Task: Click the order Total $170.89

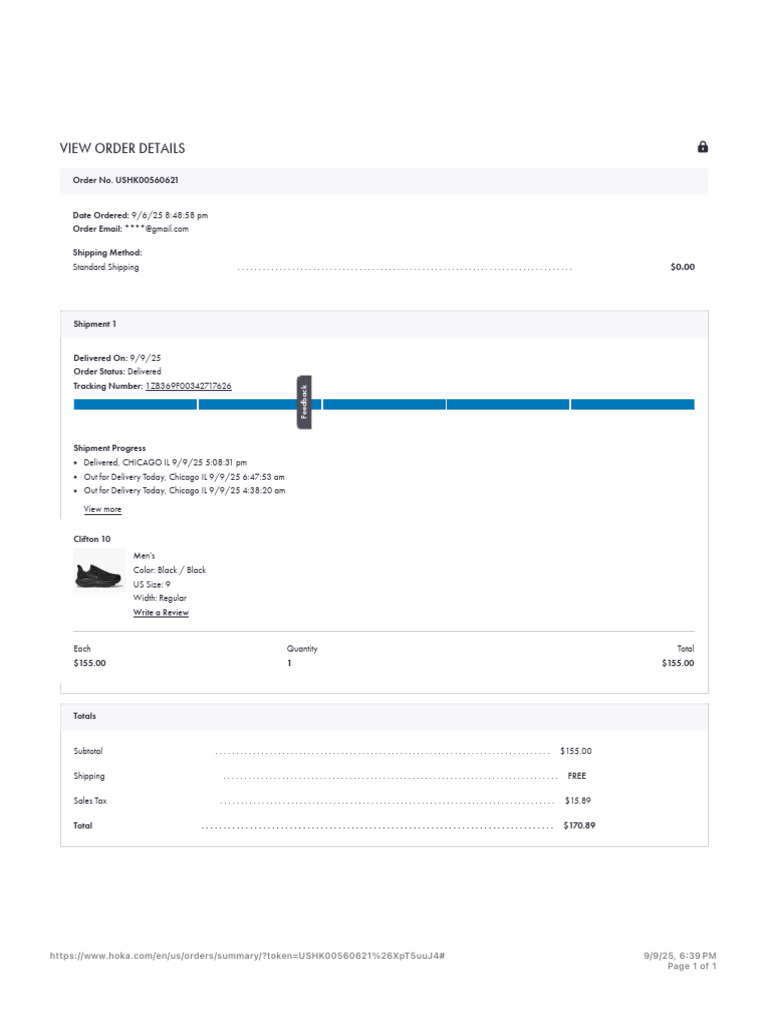Action: click(579, 825)
